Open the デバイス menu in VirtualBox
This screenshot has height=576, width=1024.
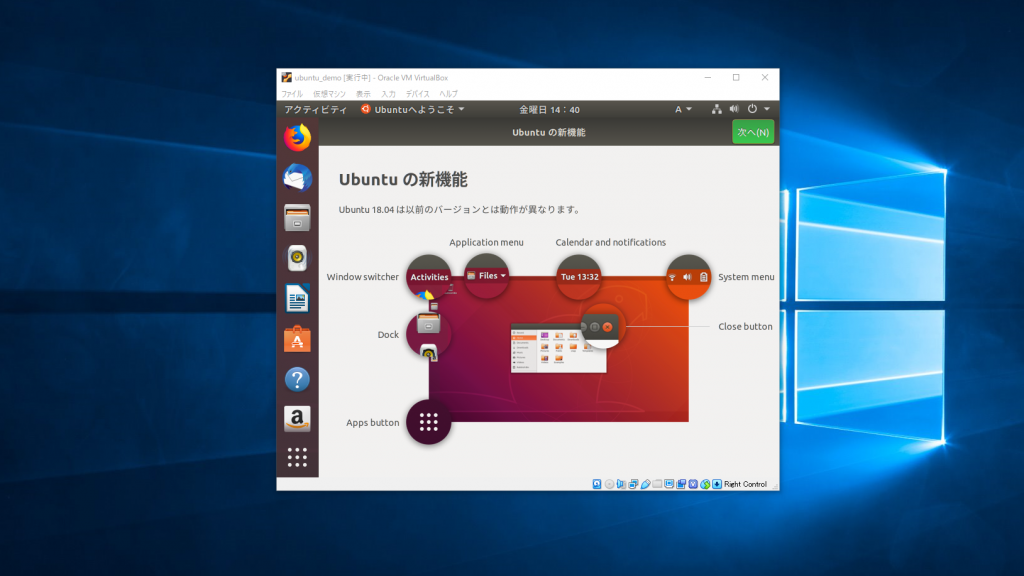[x=418, y=93]
